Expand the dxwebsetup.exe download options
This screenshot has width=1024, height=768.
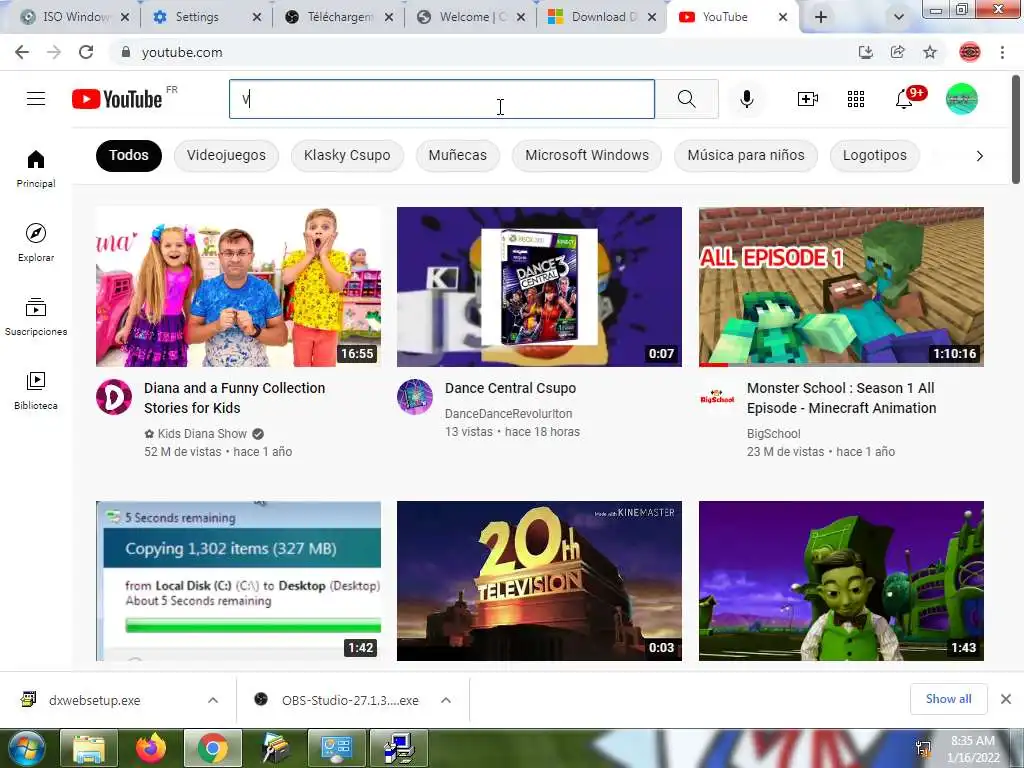(x=213, y=700)
